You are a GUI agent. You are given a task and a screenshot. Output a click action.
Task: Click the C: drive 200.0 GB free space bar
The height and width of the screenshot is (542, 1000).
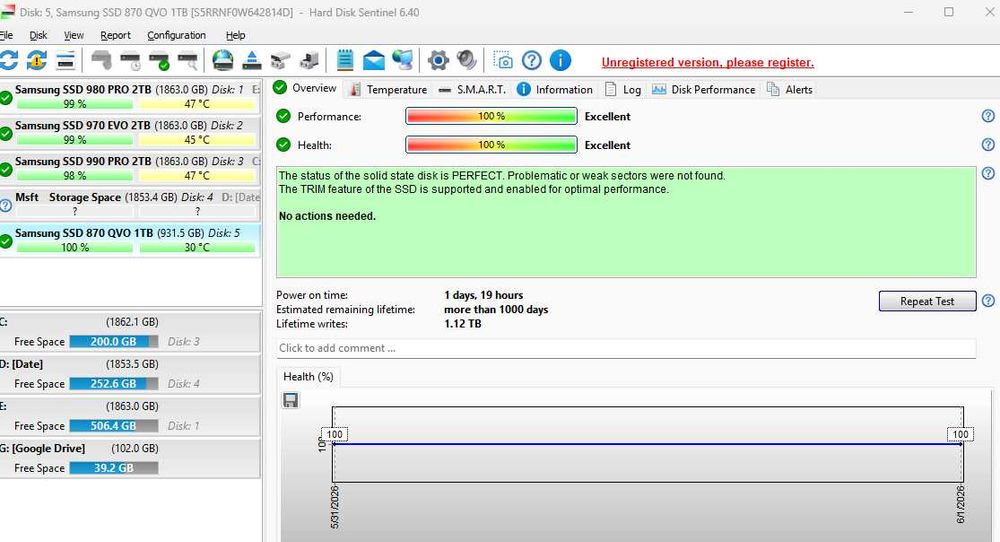(114, 342)
